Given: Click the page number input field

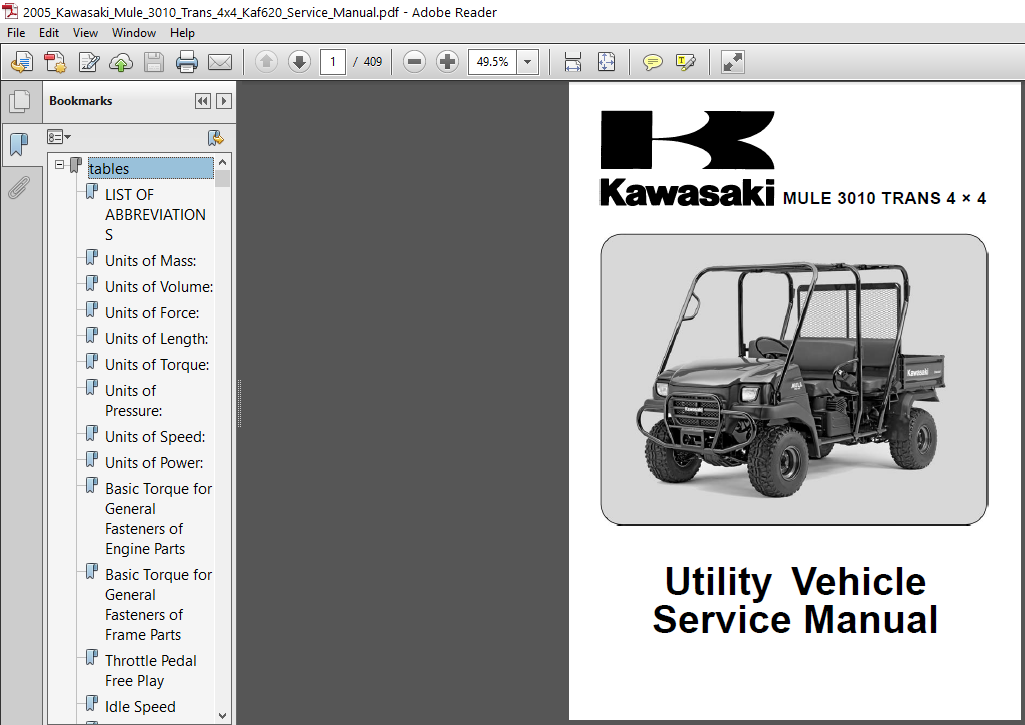Looking at the screenshot, I should (333, 62).
